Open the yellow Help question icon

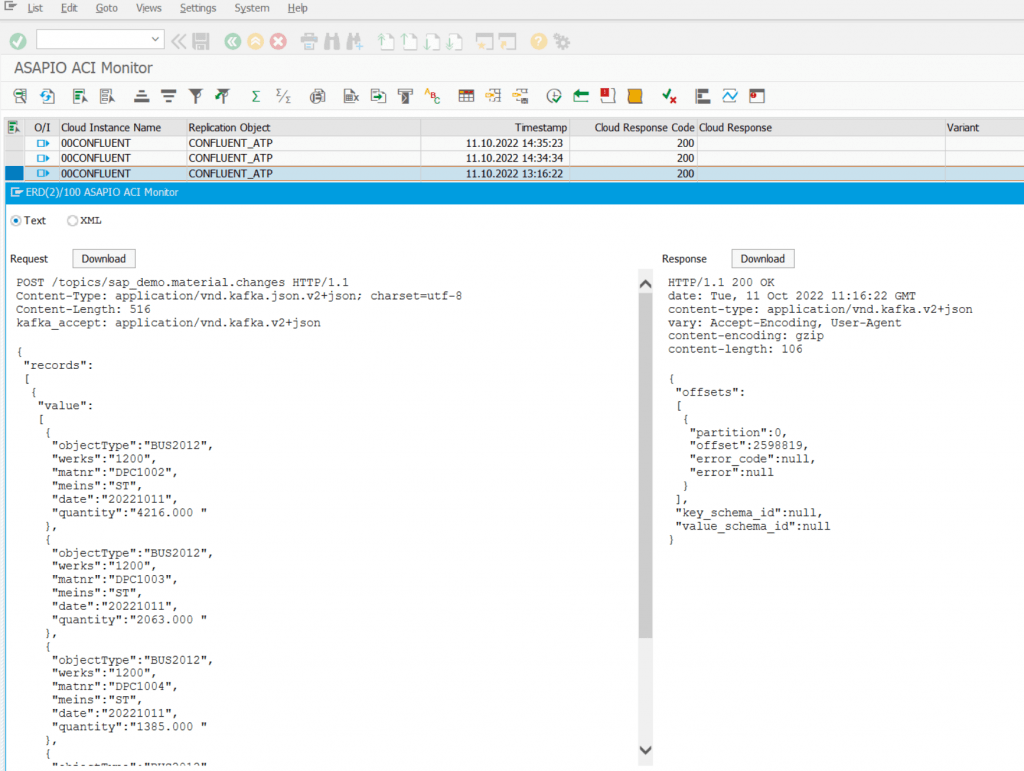coord(539,41)
